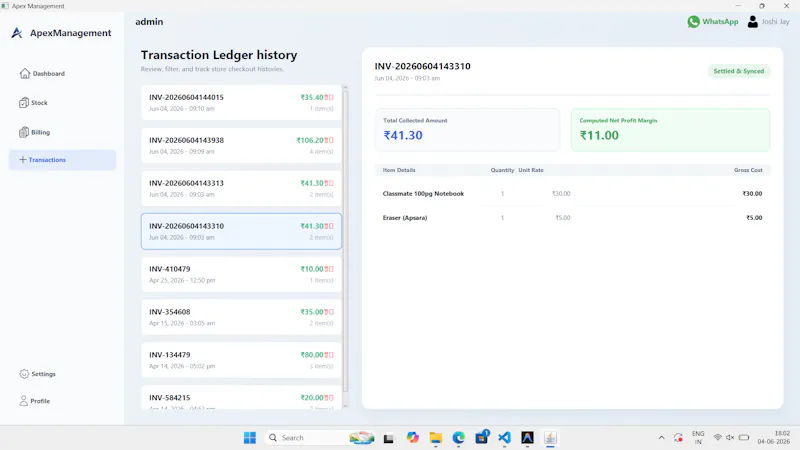Open the Stock section
The height and width of the screenshot is (450, 800).
click(33, 103)
